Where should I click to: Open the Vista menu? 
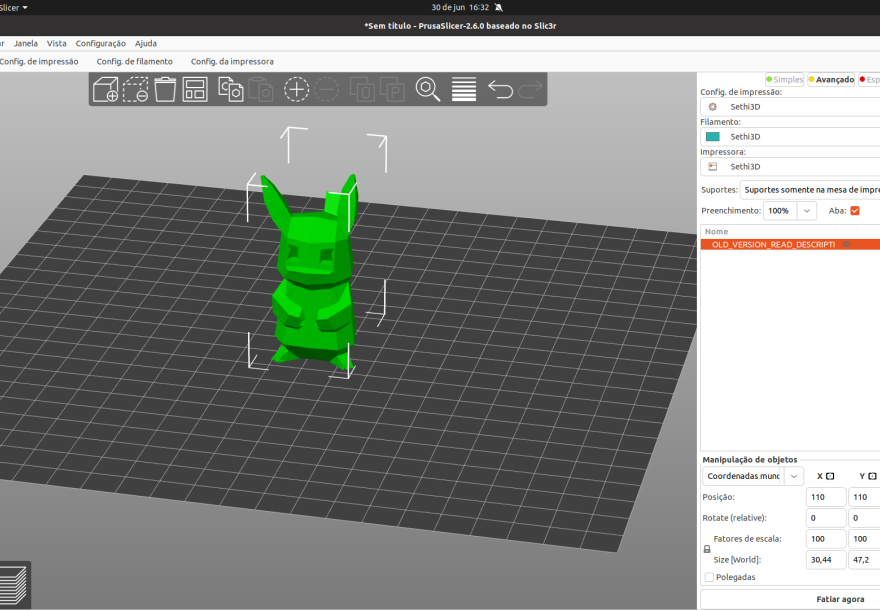57,43
